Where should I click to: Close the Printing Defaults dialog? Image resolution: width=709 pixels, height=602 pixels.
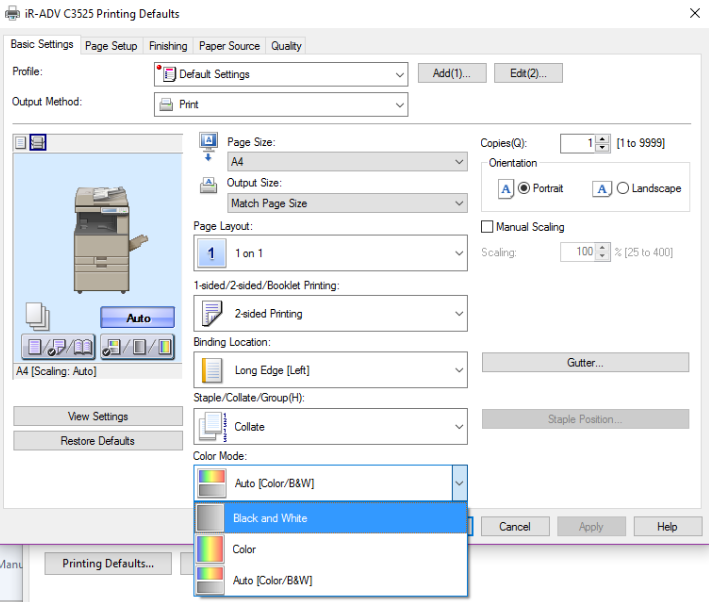pyautogui.click(x=695, y=13)
